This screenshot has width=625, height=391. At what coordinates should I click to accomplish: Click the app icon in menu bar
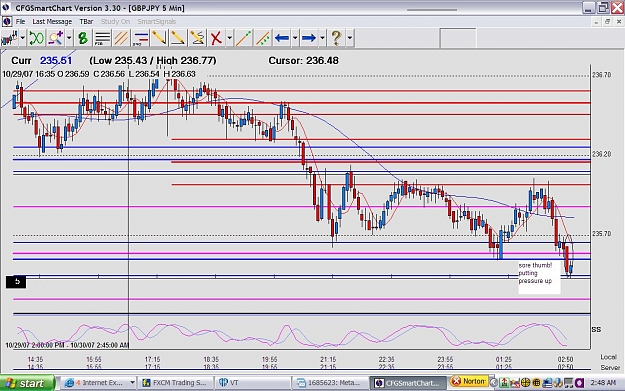7,22
